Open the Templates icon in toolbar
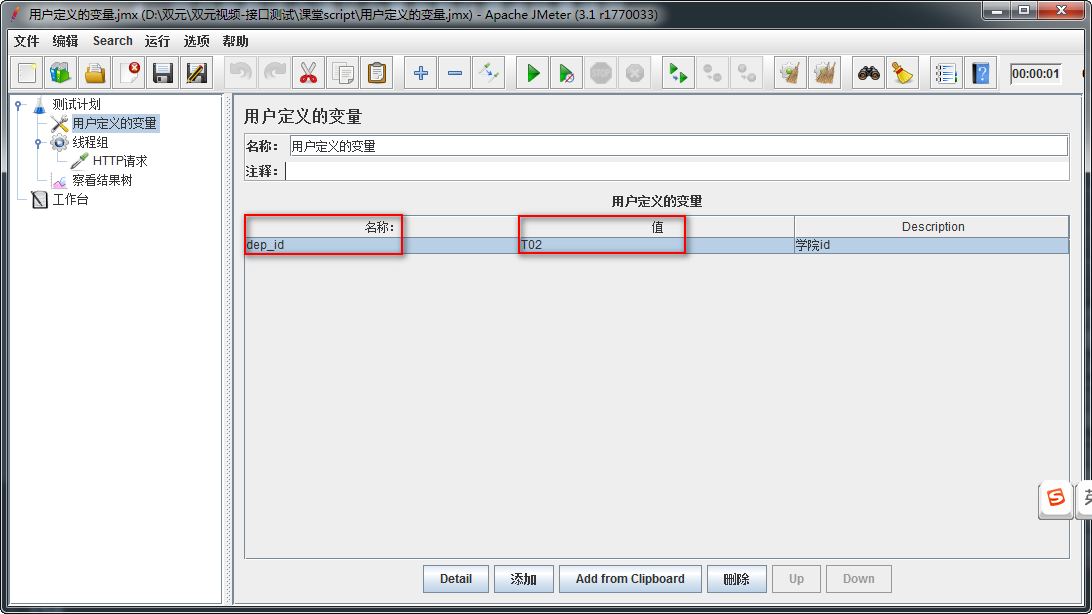 tap(61, 73)
